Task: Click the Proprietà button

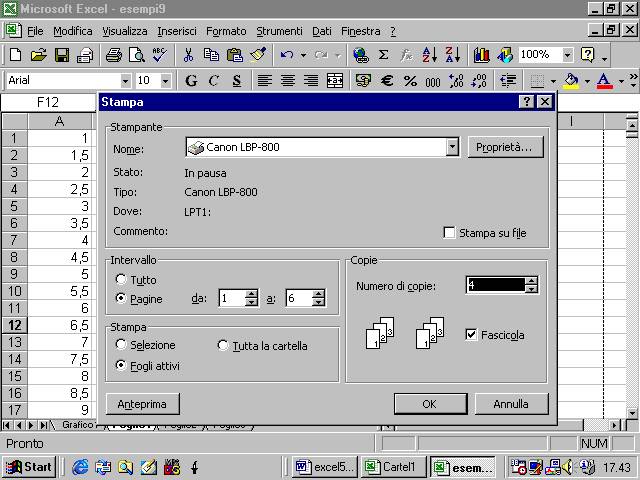Action: click(x=505, y=147)
